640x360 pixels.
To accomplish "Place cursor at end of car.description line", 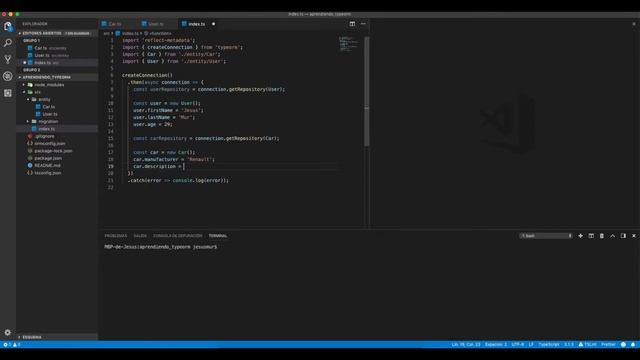I will coord(184,167).
